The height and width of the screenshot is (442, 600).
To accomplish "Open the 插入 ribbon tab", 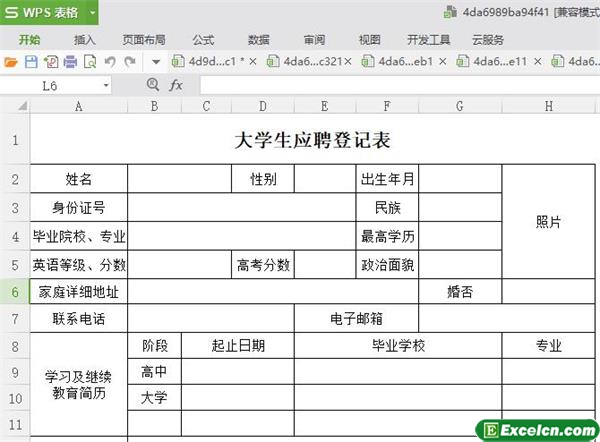I will tap(85, 40).
